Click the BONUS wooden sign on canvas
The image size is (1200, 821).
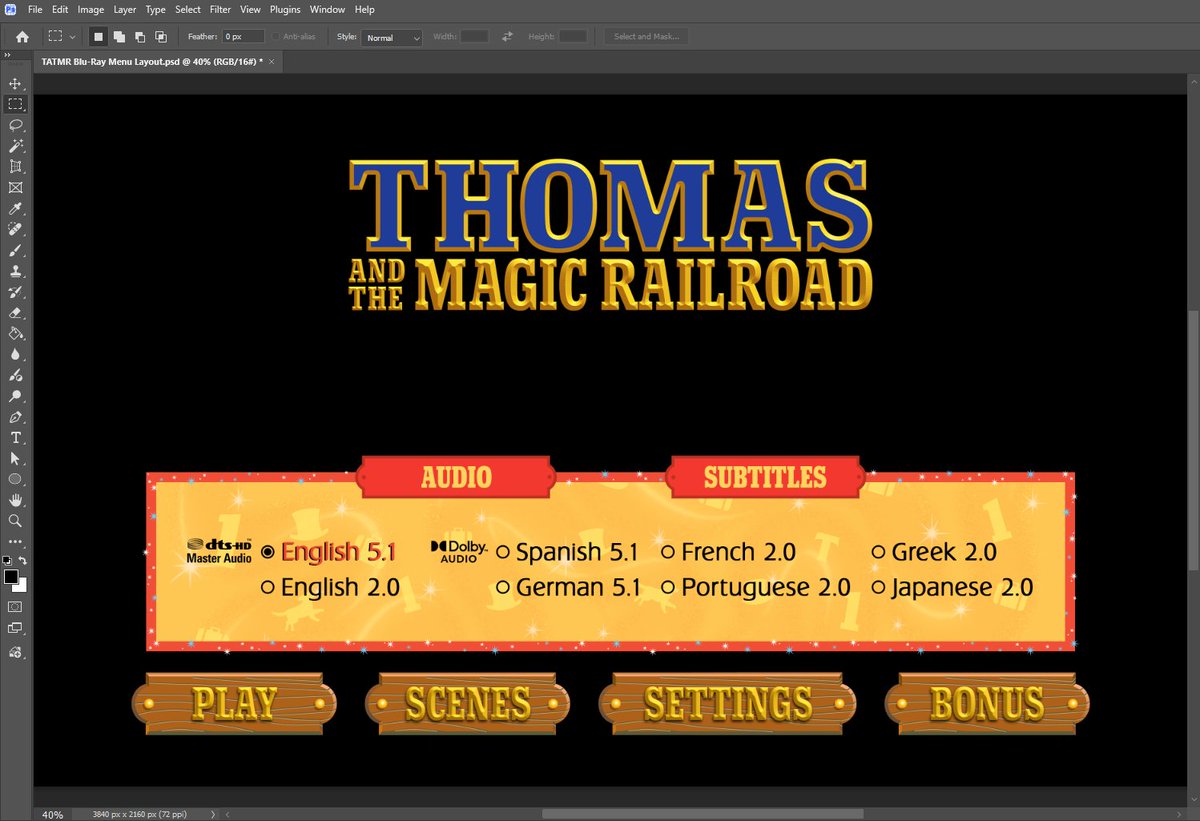tap(987, 704)
